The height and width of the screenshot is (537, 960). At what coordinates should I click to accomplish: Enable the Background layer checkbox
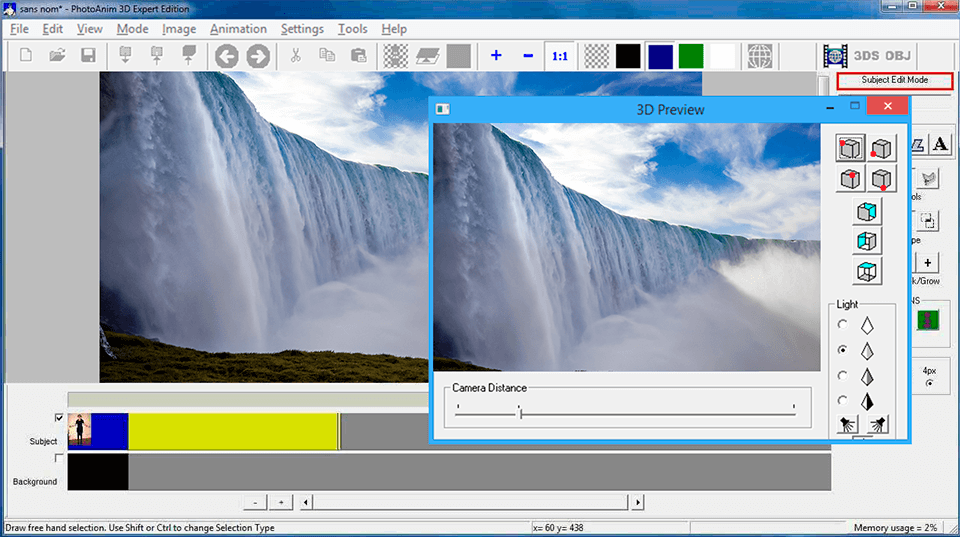click(59, 458)
